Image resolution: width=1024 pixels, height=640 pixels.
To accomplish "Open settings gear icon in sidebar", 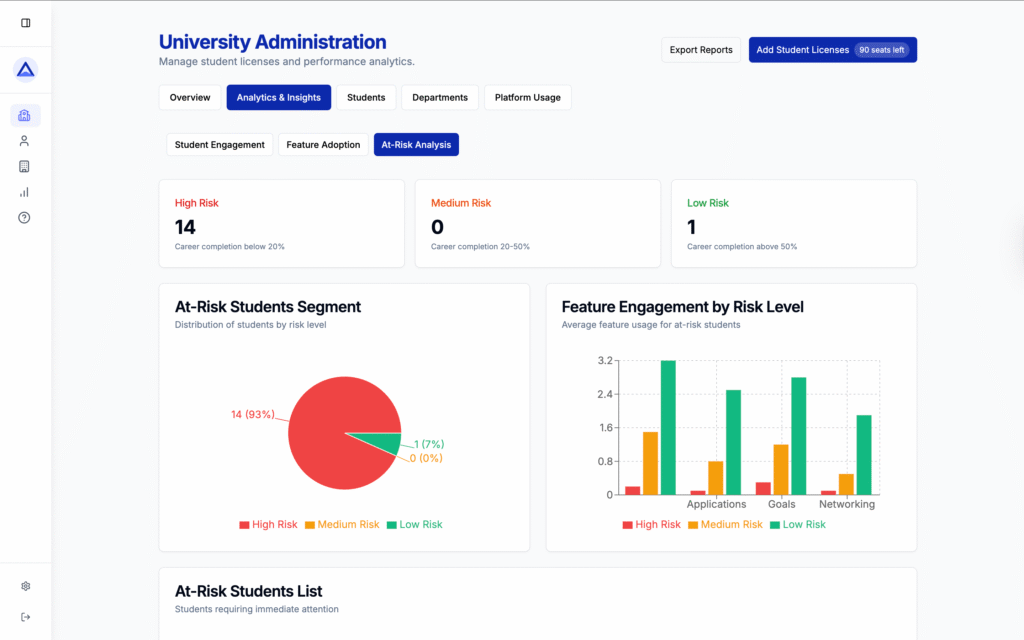I will [25, 586].
